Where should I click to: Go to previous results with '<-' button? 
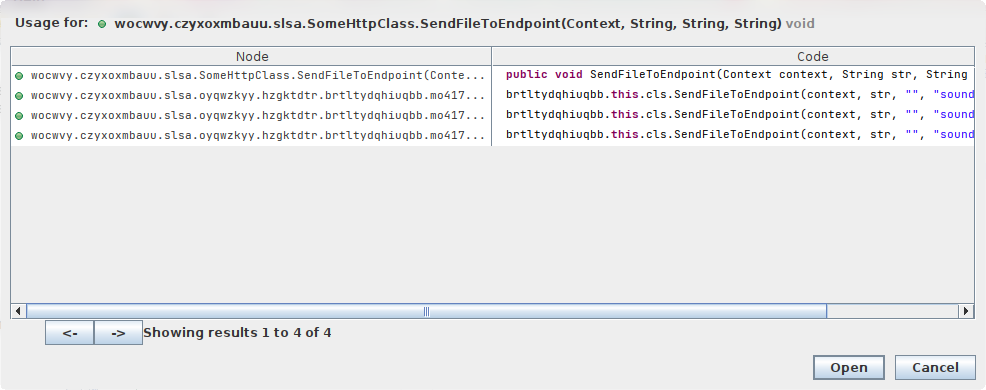pos(70,333)
